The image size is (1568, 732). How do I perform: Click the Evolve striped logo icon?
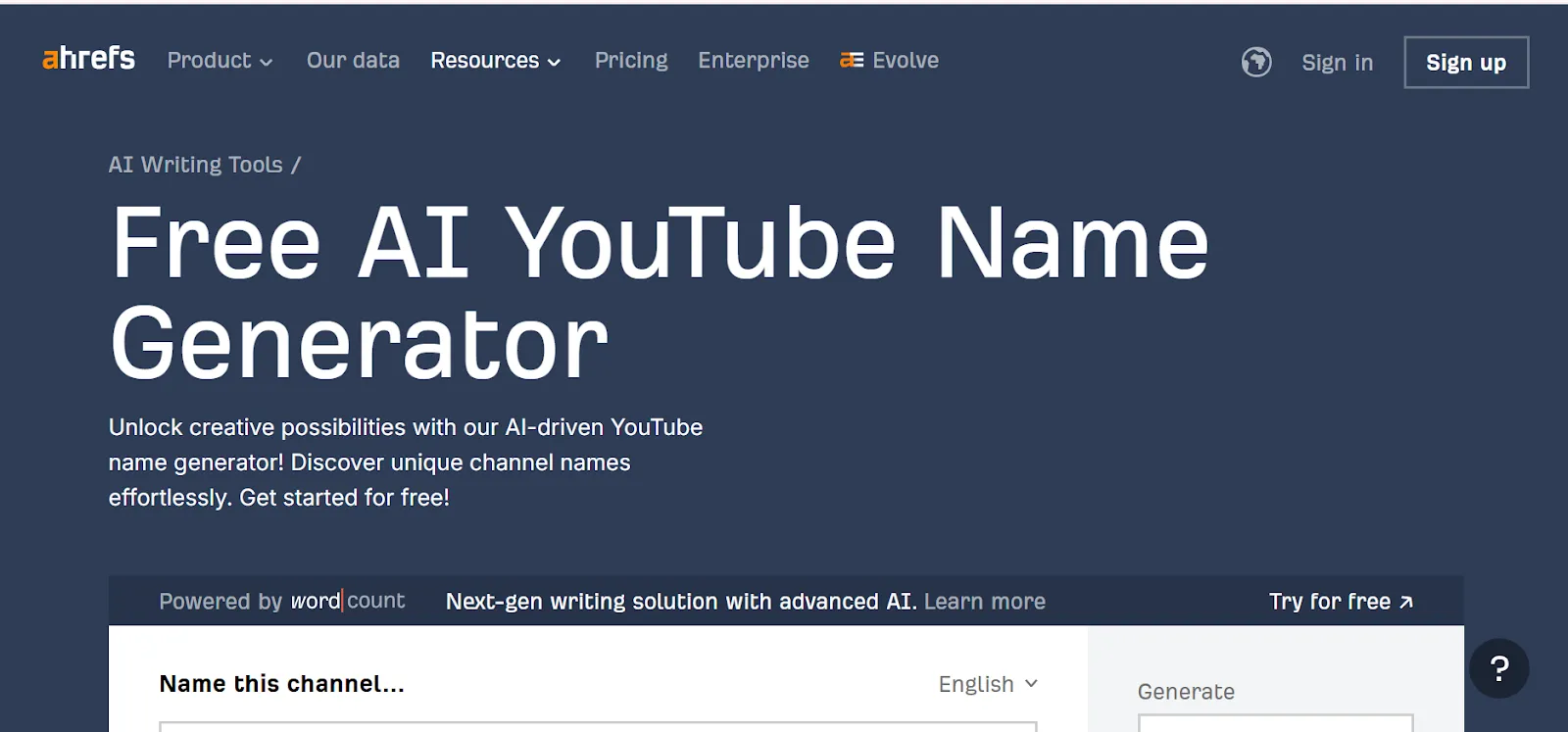851,60
